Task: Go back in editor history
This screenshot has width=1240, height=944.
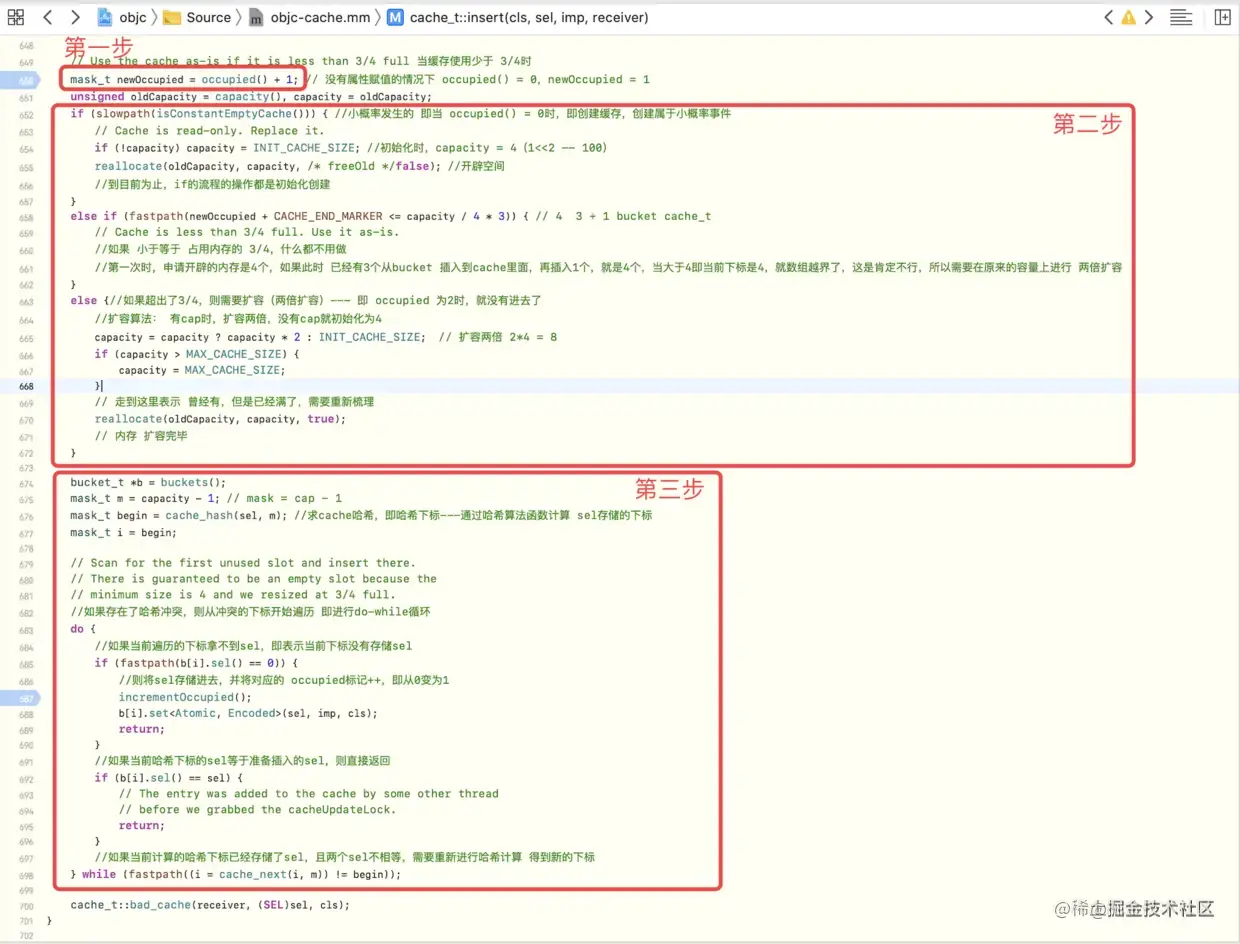Action: click(x=47, y=17)
